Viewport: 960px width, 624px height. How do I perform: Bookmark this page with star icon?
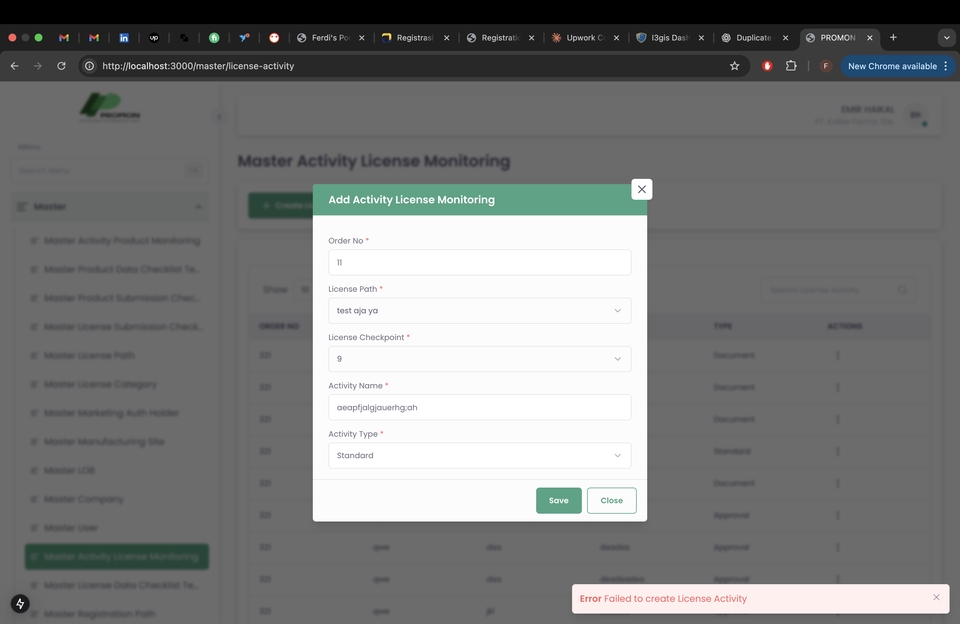click(734, 66)
